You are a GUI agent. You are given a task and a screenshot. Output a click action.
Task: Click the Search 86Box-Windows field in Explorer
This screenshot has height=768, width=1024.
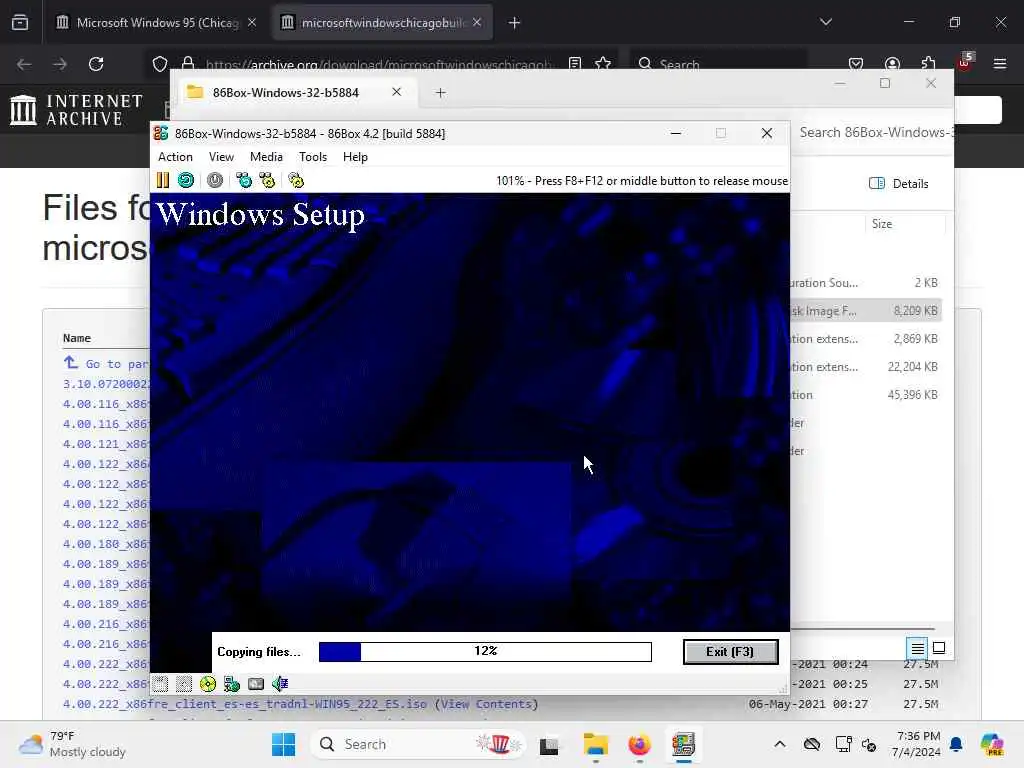click(x=874, y=133)
